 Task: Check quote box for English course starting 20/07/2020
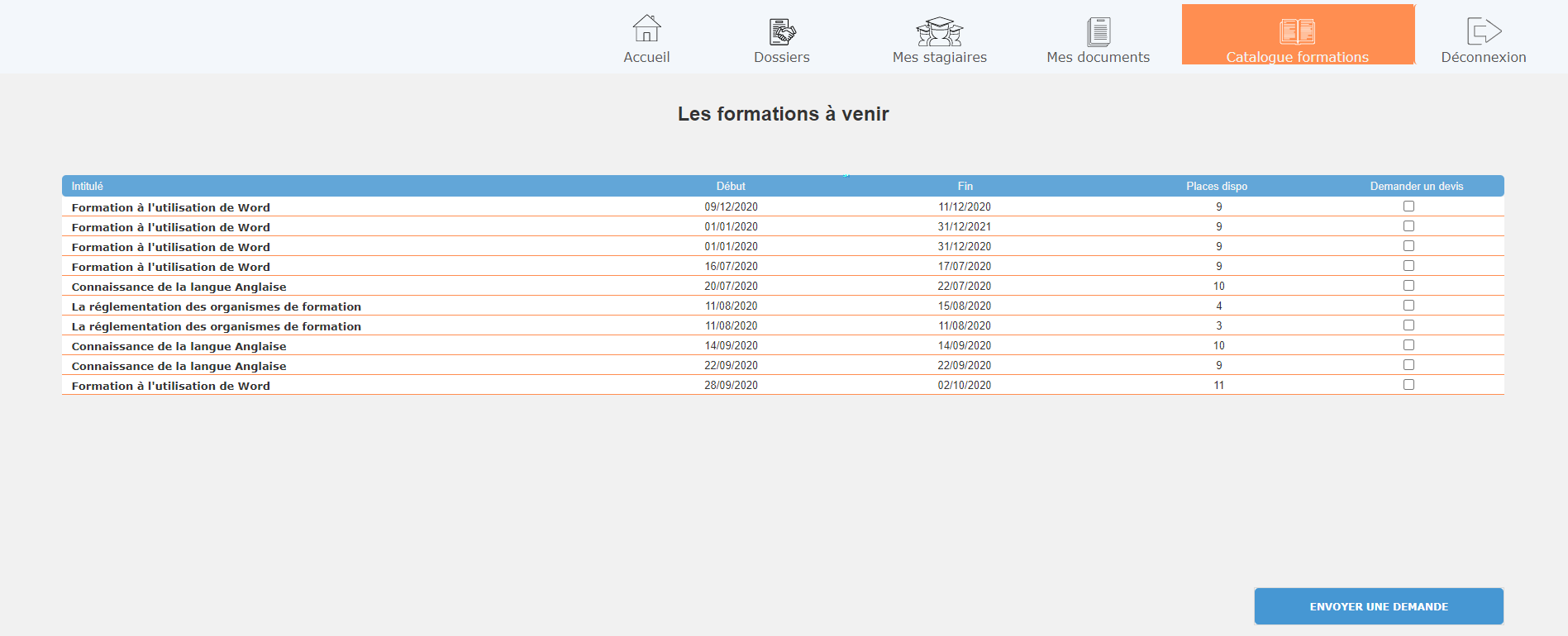(x=1408, y=286)
